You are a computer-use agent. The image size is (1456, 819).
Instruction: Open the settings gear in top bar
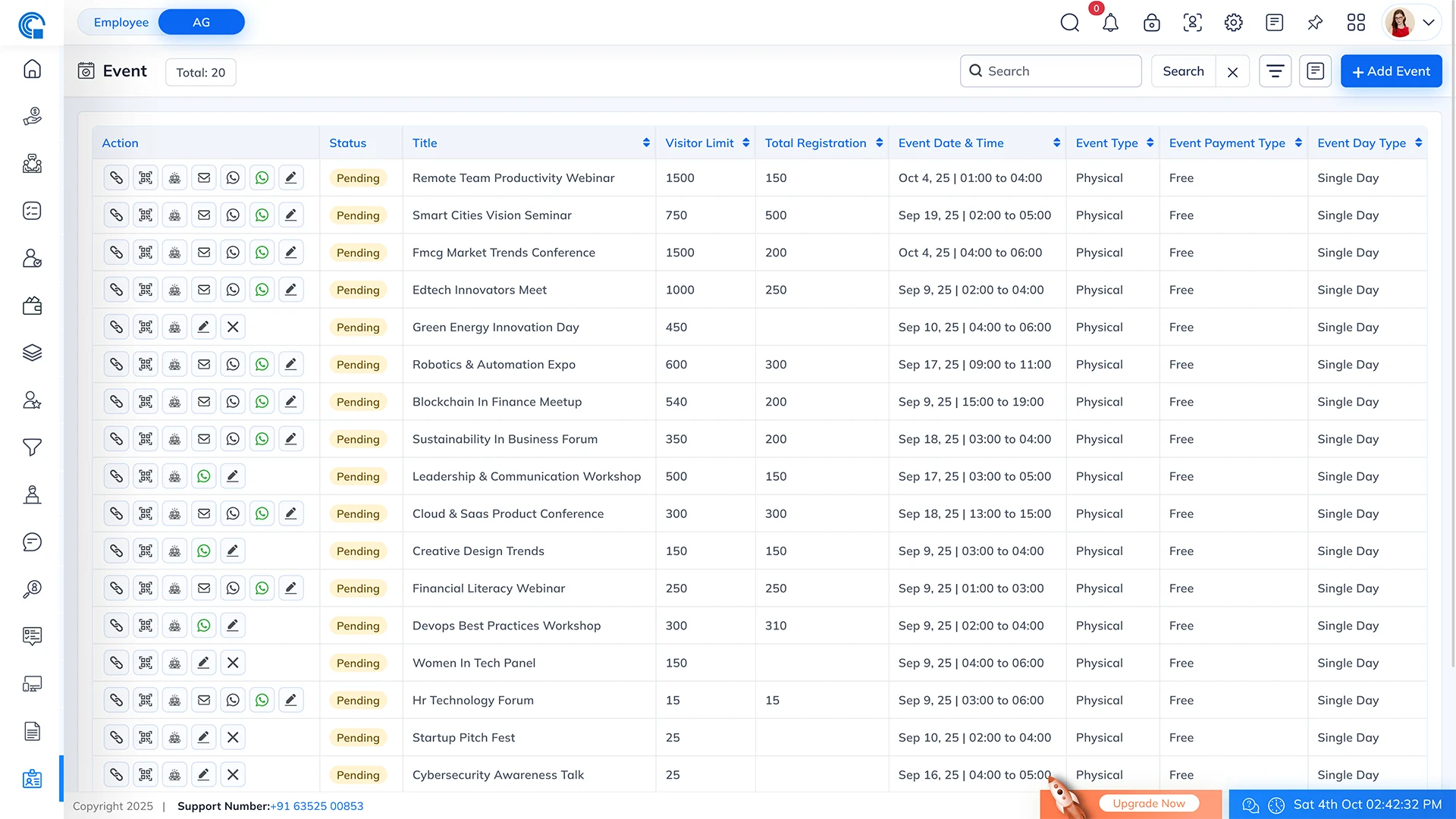tap(1233, 23)
